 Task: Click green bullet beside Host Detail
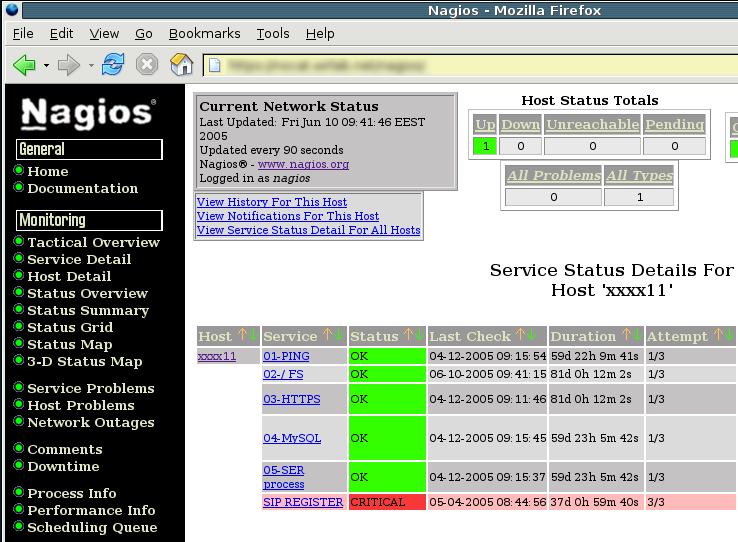coord(18,275)
